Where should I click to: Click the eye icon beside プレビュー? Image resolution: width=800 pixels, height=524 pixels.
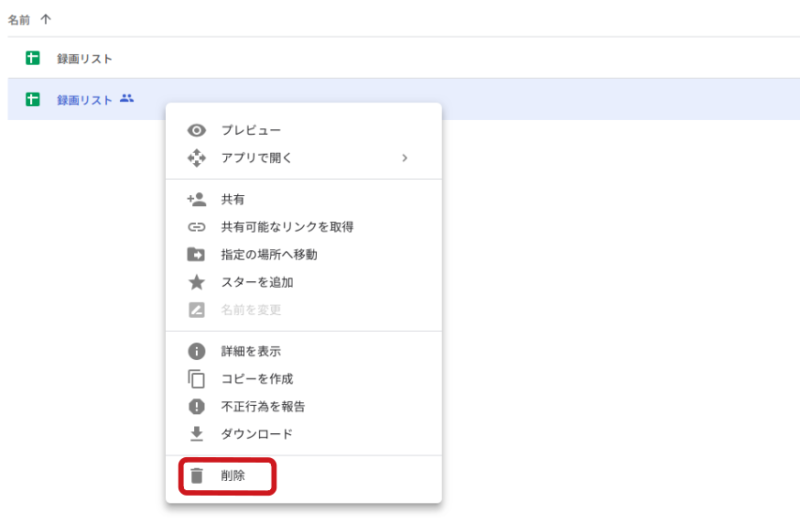pyautogui.click(x=196, y=131)
